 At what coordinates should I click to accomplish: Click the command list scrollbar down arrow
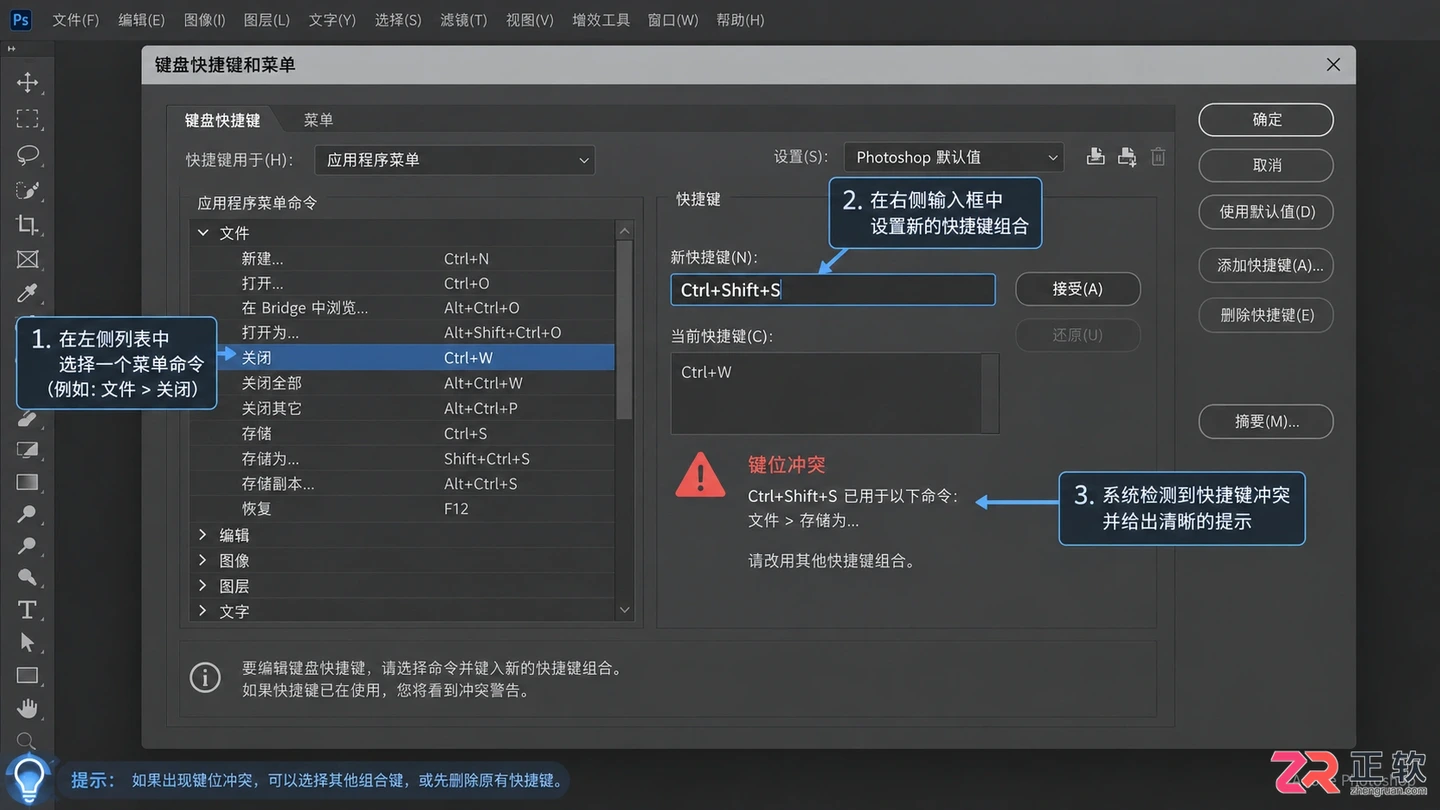coord(625,610)
